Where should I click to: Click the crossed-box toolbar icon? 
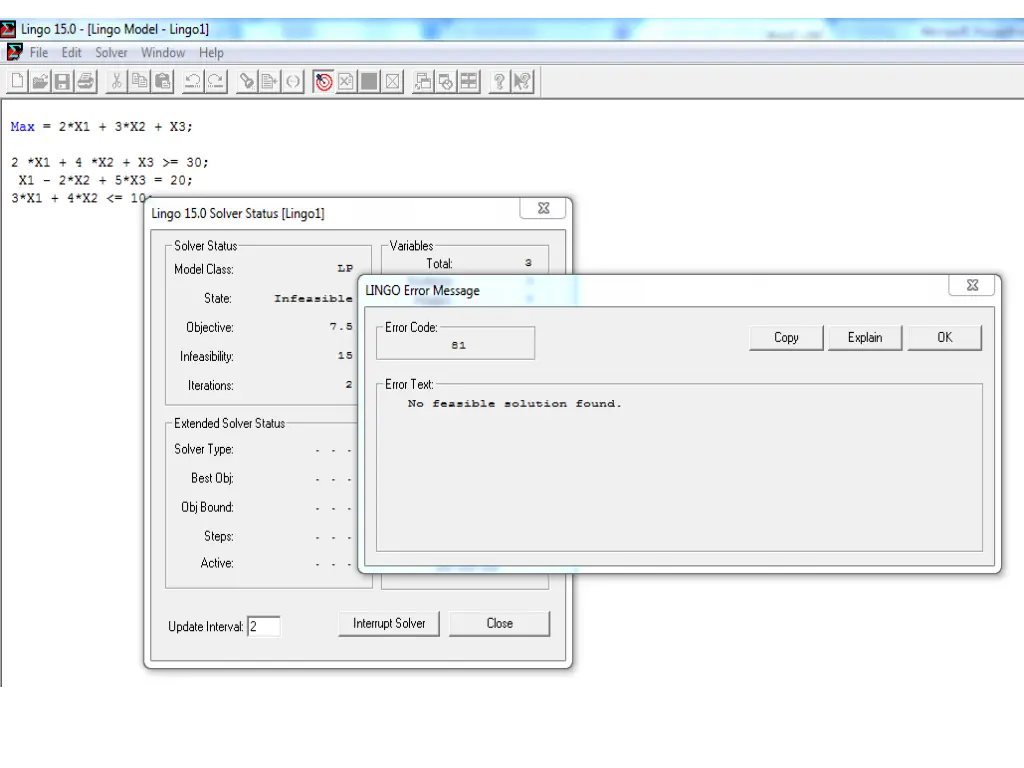pos(392,82)
